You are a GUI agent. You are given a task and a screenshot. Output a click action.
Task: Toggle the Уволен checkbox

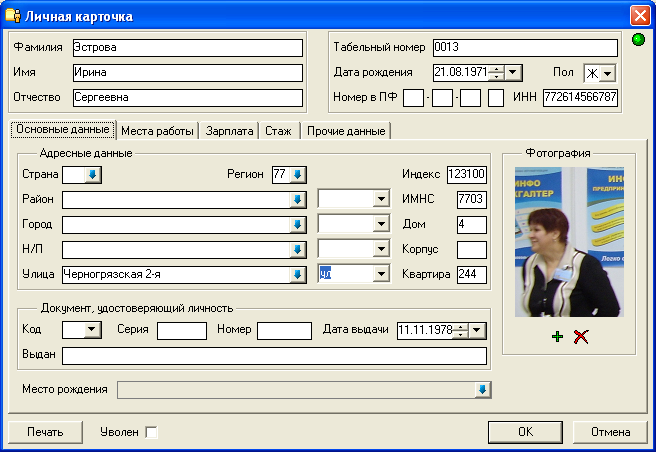tap(151, 432)
